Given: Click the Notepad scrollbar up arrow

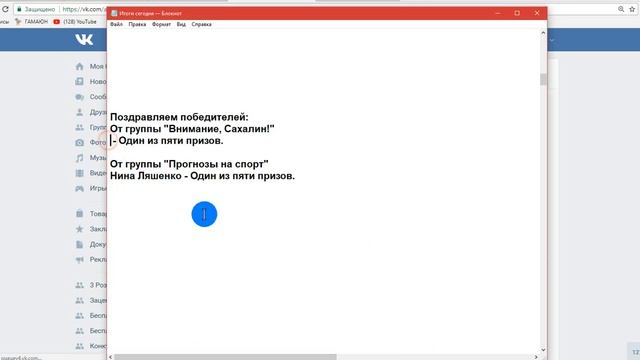Looking at the screenshot, I should pos(543,33).
